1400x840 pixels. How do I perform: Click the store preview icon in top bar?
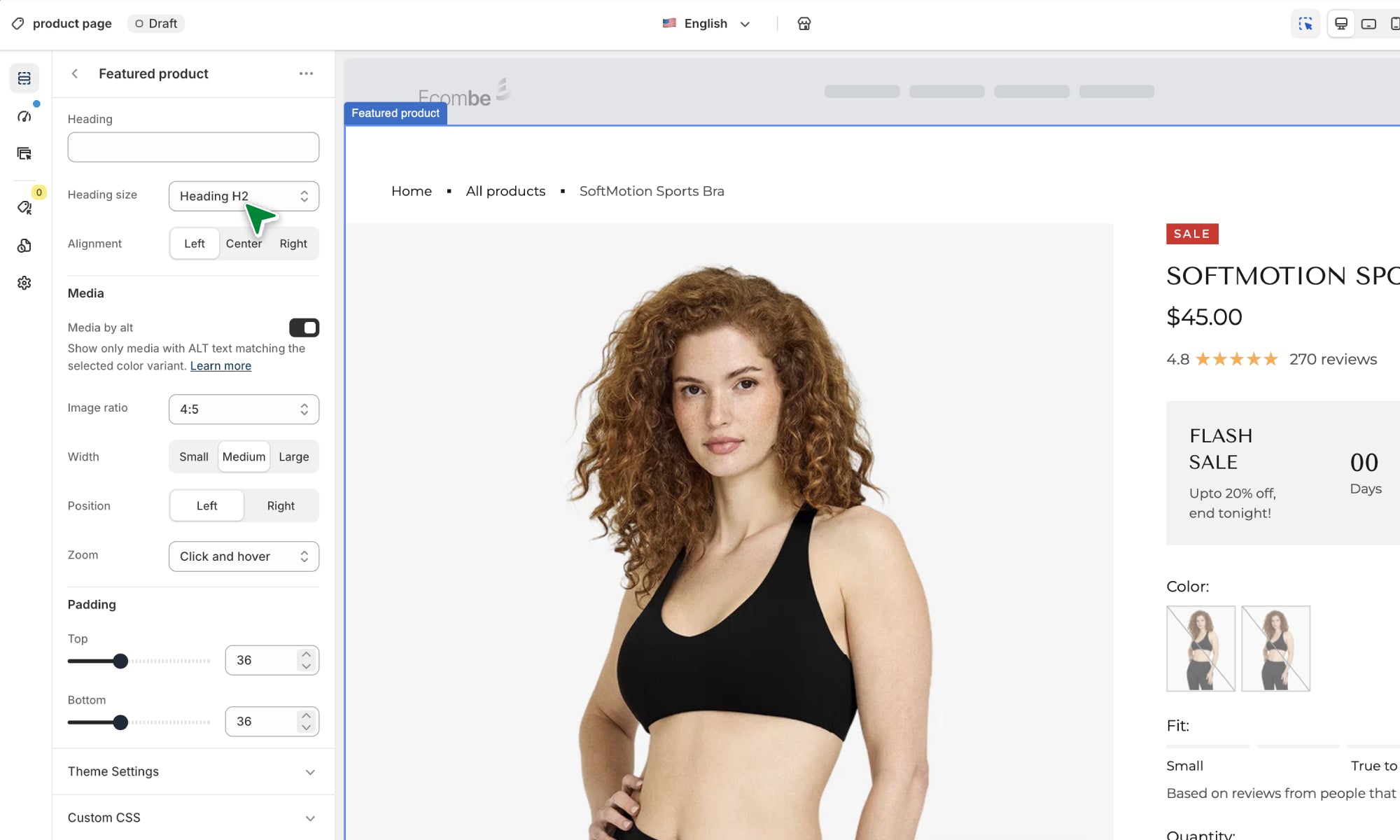point(804,24)
